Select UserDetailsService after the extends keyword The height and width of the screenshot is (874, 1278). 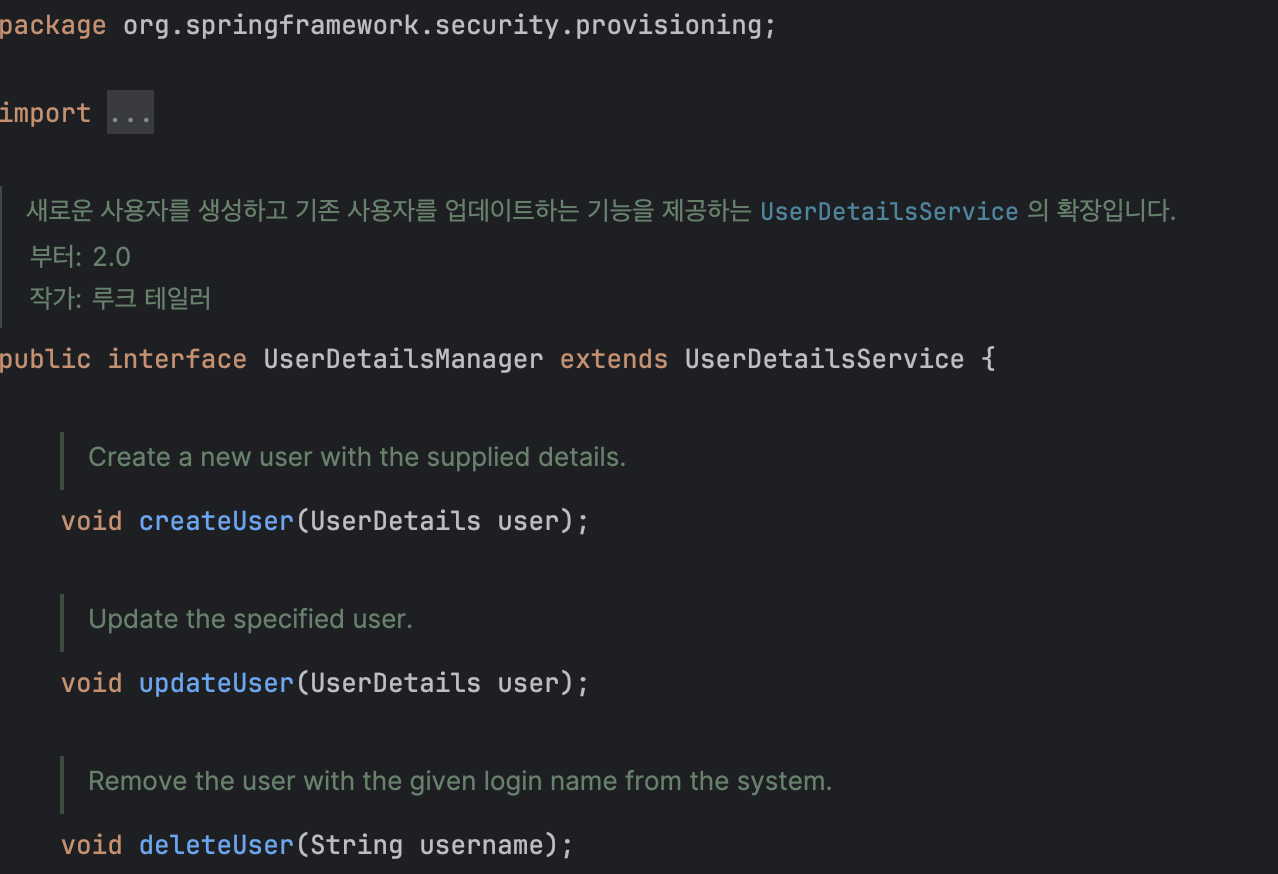pos(824,359)
